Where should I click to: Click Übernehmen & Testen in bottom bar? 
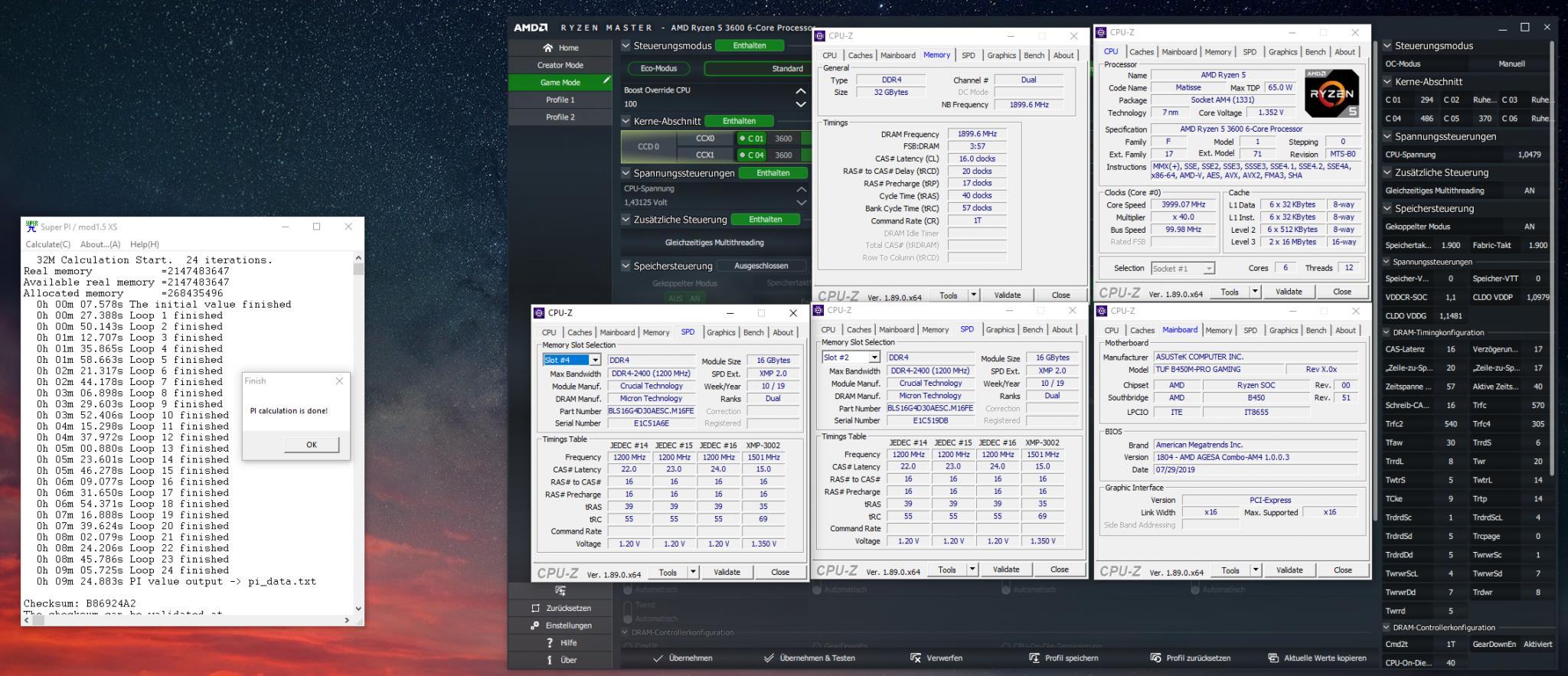(809, 658)
